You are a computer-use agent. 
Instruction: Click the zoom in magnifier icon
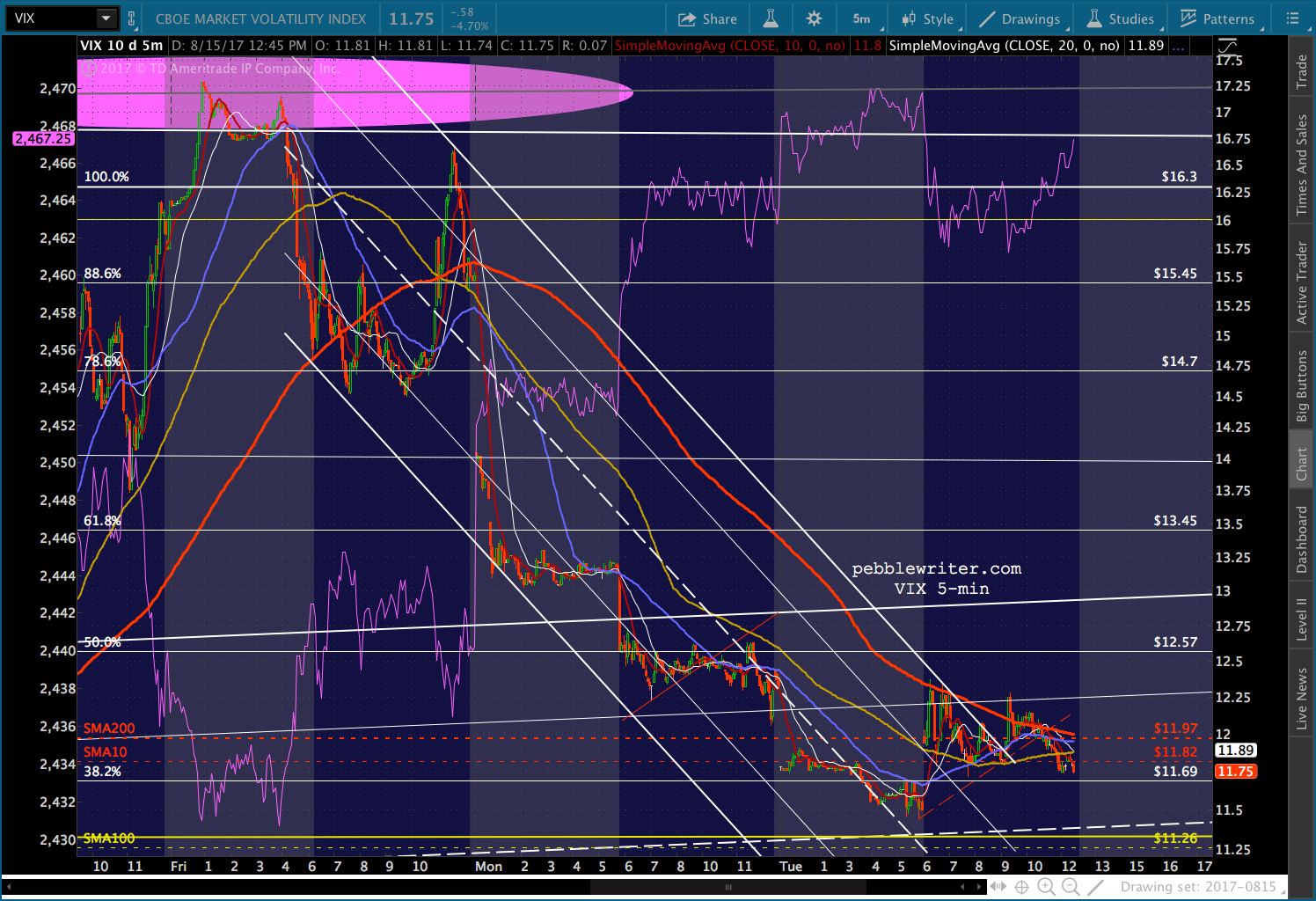coord(1046,887)
